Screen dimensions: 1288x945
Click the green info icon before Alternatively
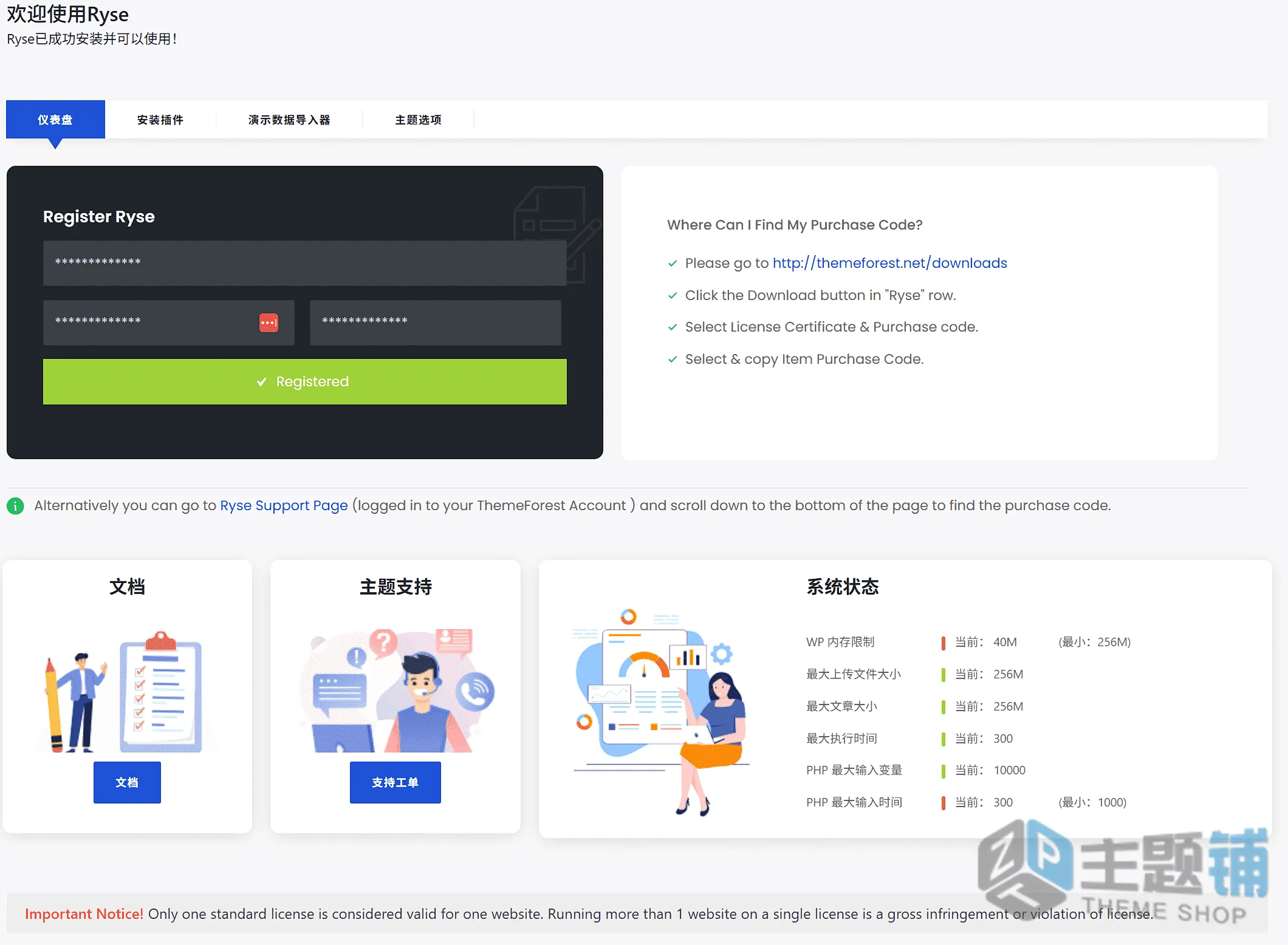(x=15, y=505)
